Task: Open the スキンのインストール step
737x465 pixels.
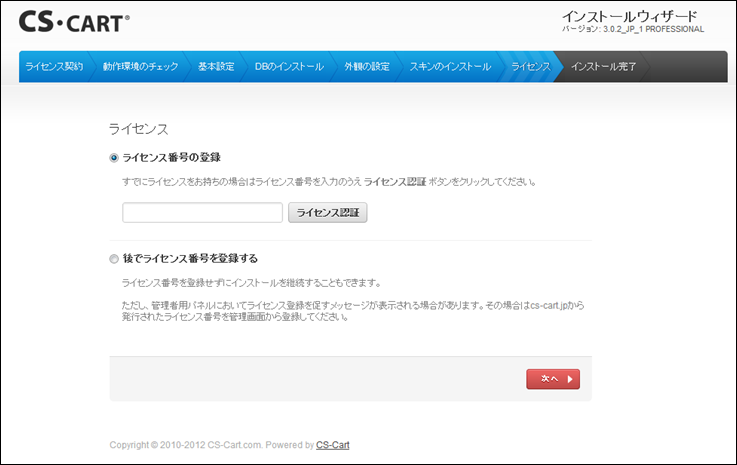Action: [x=450, y=67]
